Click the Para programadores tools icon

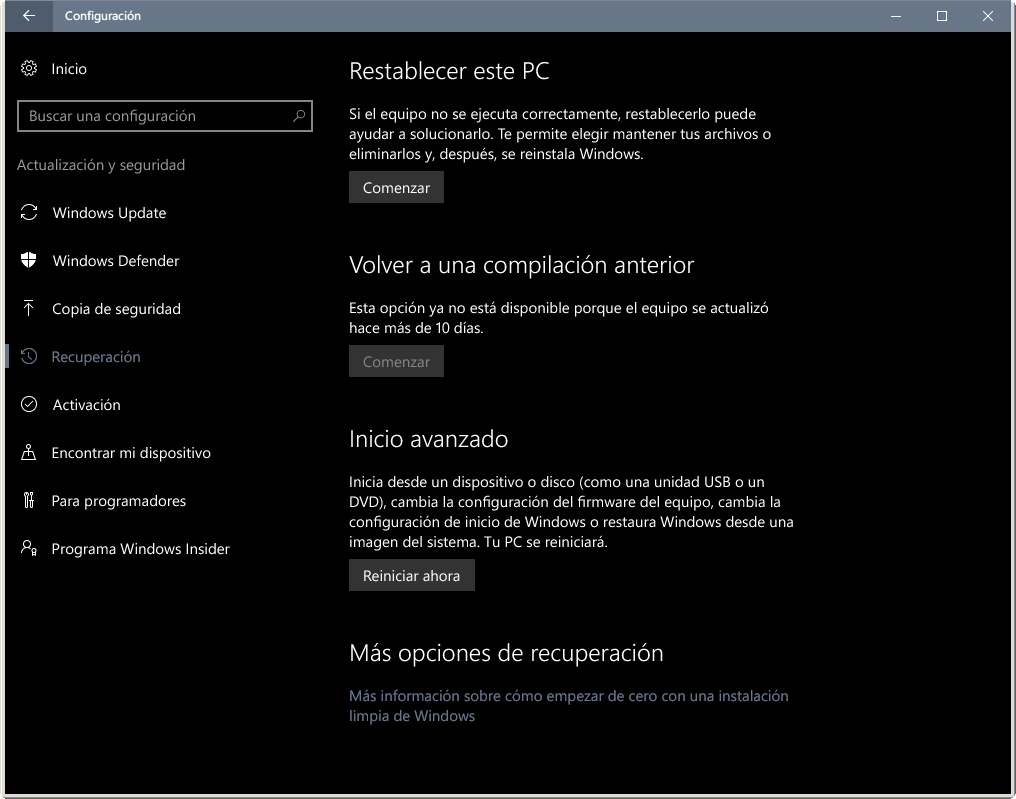click(x=29, y=500)
